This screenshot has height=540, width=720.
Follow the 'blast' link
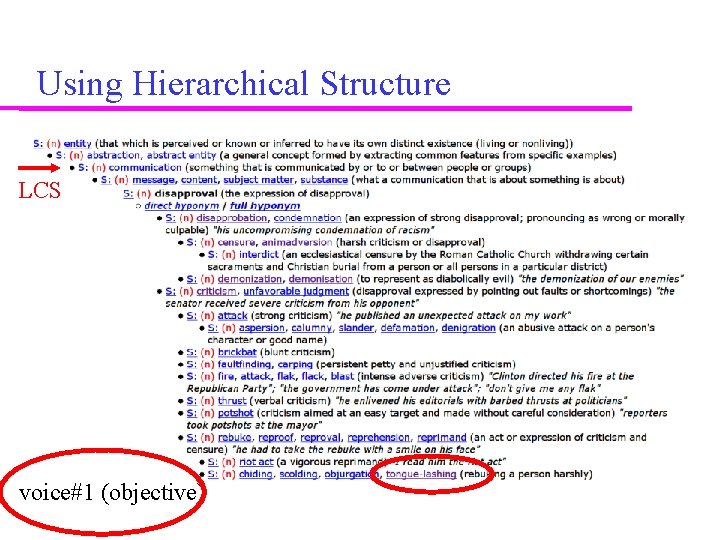342,377
